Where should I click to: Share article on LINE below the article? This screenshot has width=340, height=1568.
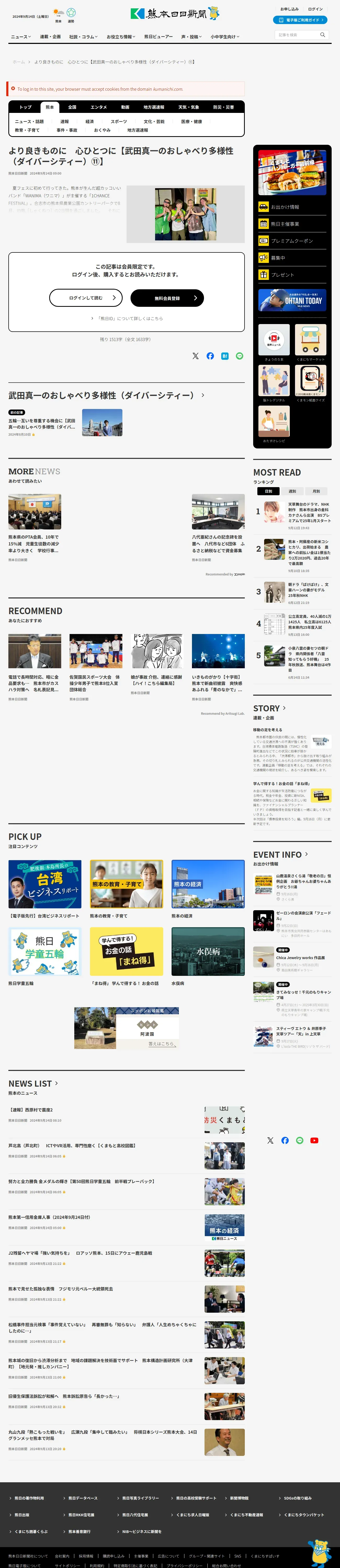[240, 356]
